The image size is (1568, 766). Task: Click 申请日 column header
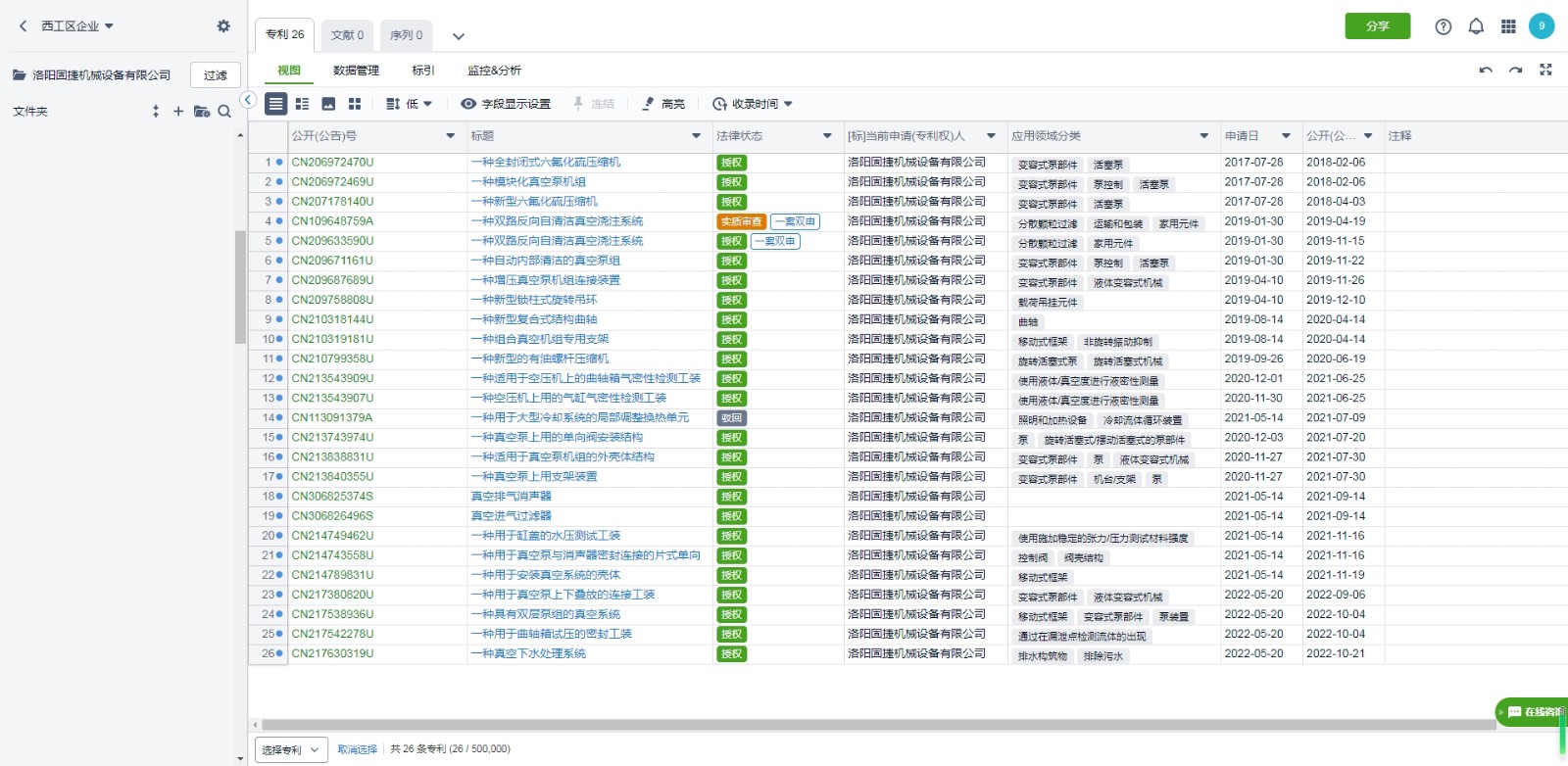[x=1242, y=136]
